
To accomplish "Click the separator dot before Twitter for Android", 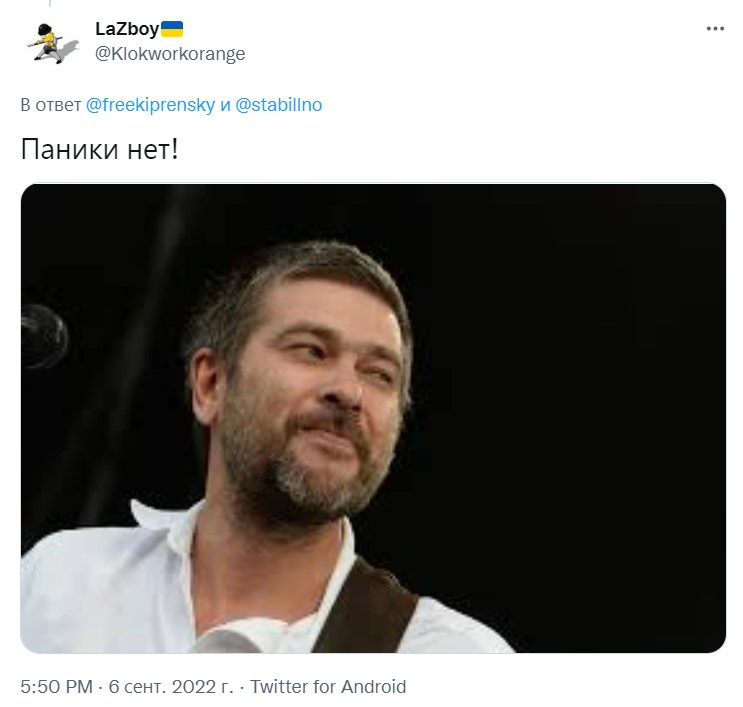I will 242,687.
